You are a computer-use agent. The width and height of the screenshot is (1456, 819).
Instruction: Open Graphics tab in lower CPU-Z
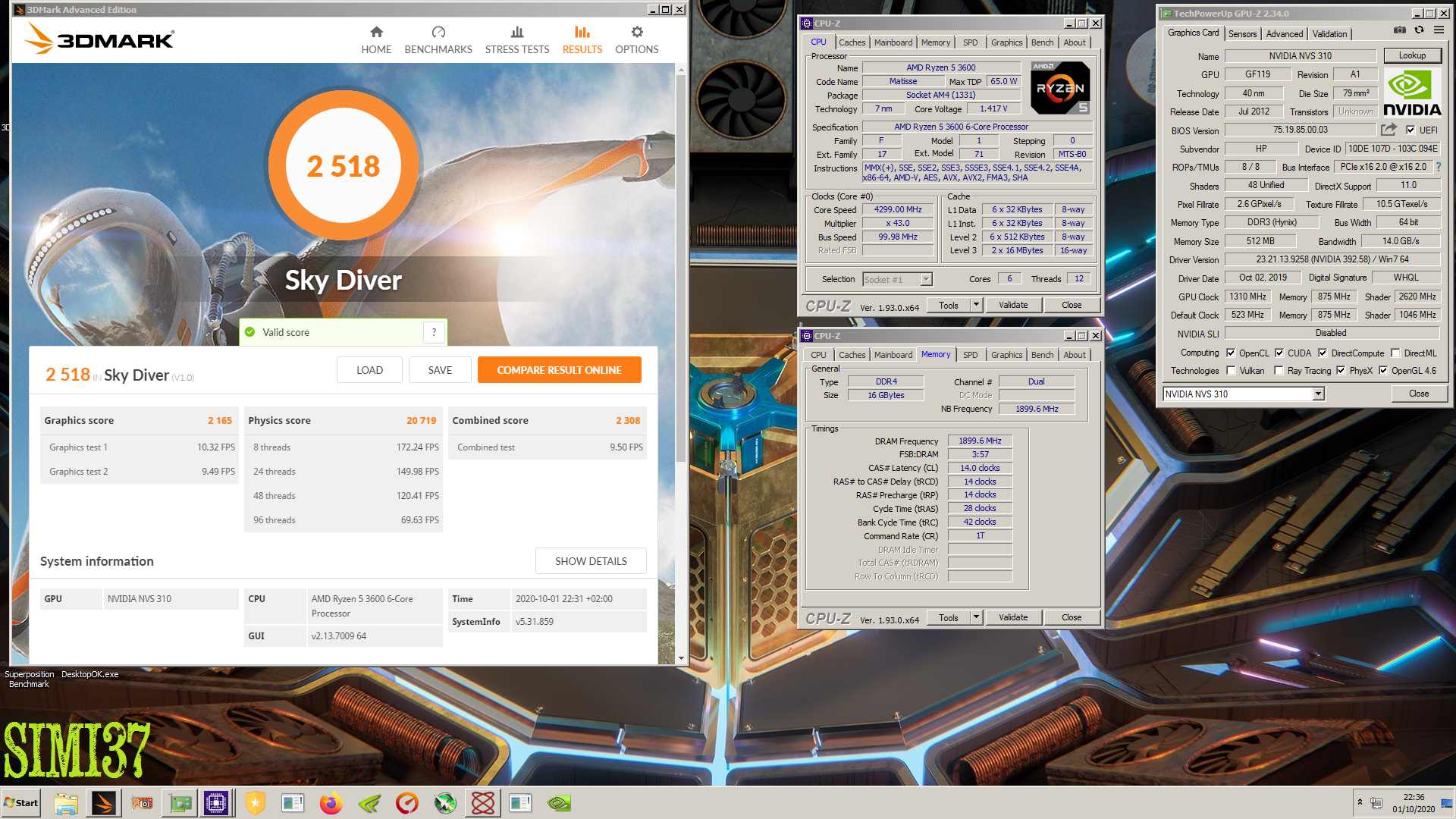click(1006, 355)
